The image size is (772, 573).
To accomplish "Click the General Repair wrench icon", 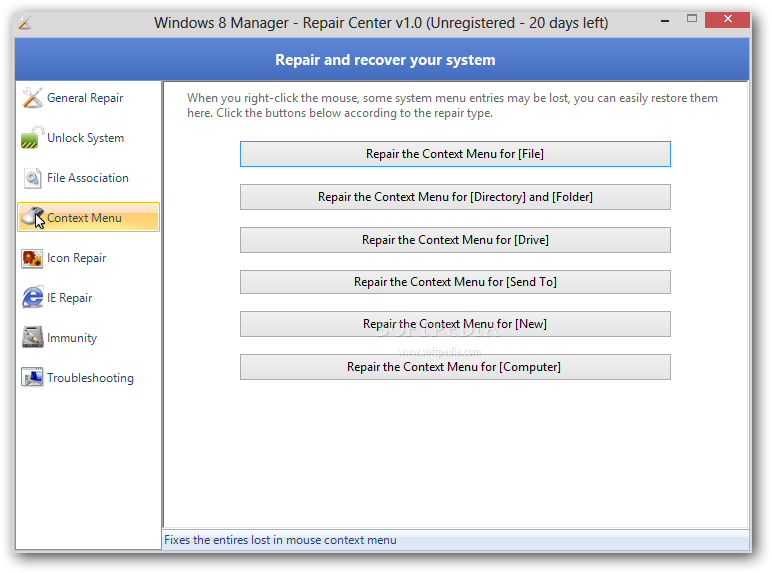I will (x=32, y=97).
